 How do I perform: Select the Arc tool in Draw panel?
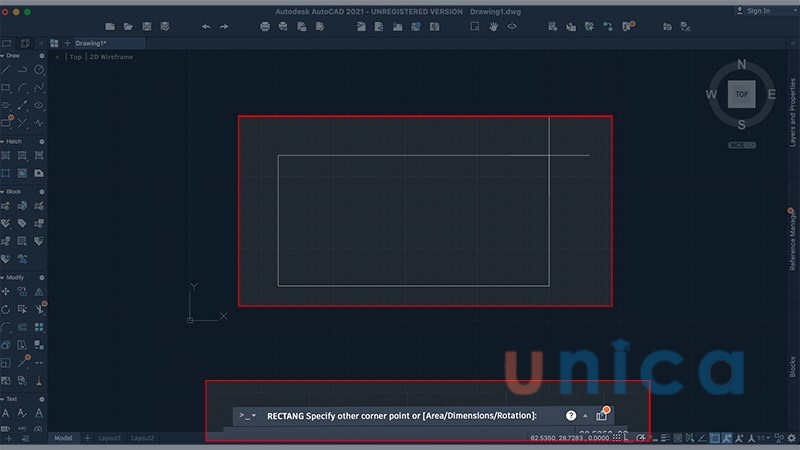pos(22,88)
